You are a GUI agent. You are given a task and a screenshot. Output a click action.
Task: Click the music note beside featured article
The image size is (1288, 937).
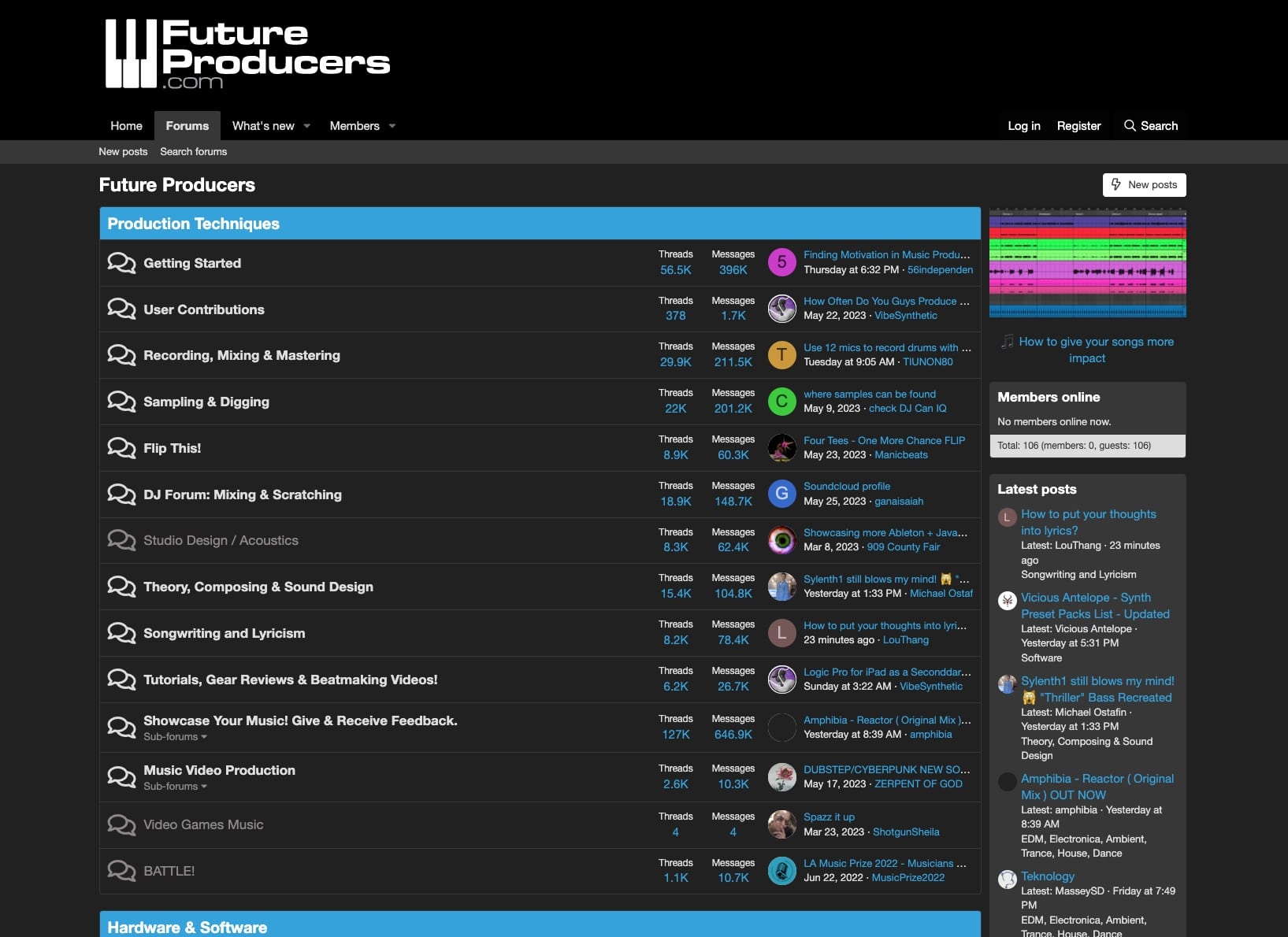(x=1007, y=342)
